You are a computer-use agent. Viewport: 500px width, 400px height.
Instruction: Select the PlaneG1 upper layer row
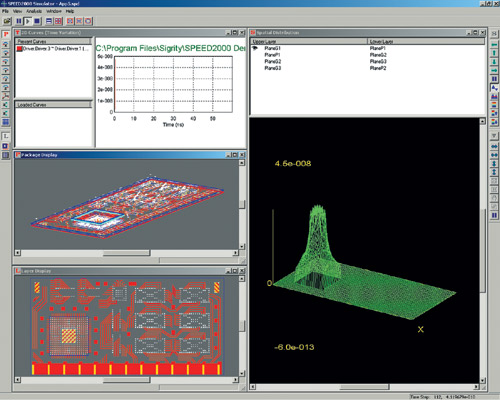(272, 48)
